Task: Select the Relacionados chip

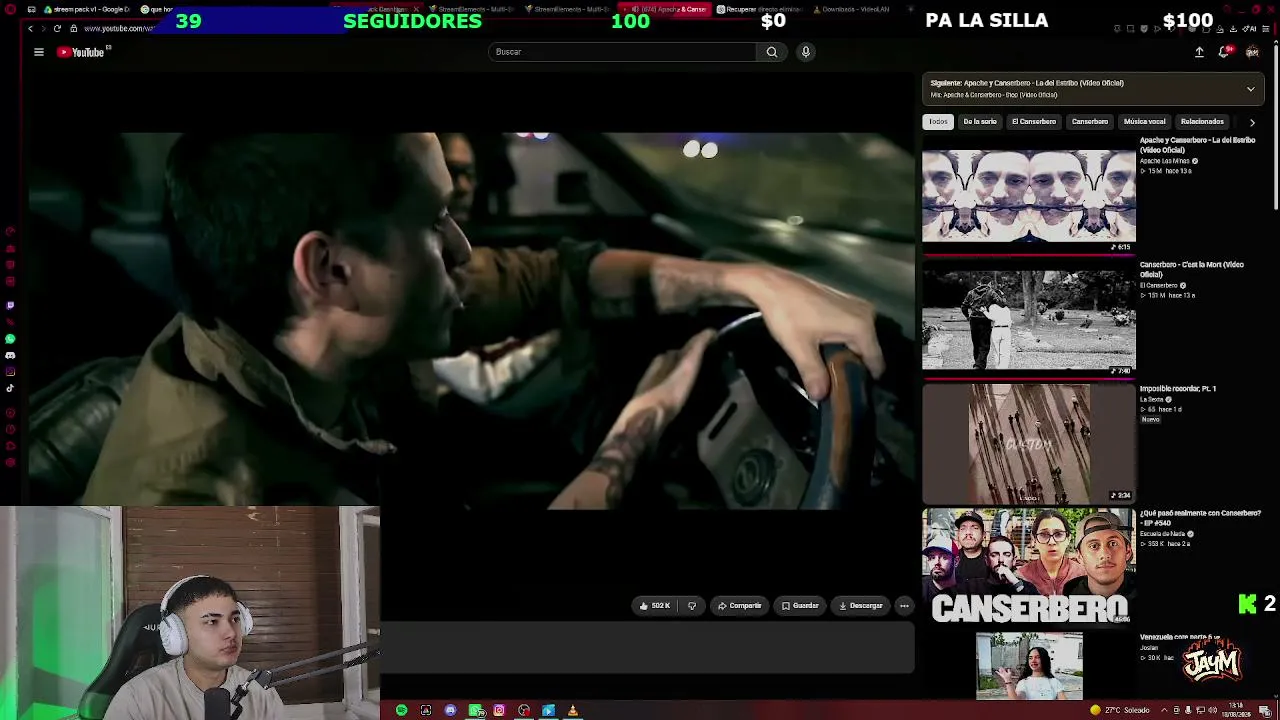Action: (x=1202, y=122)
